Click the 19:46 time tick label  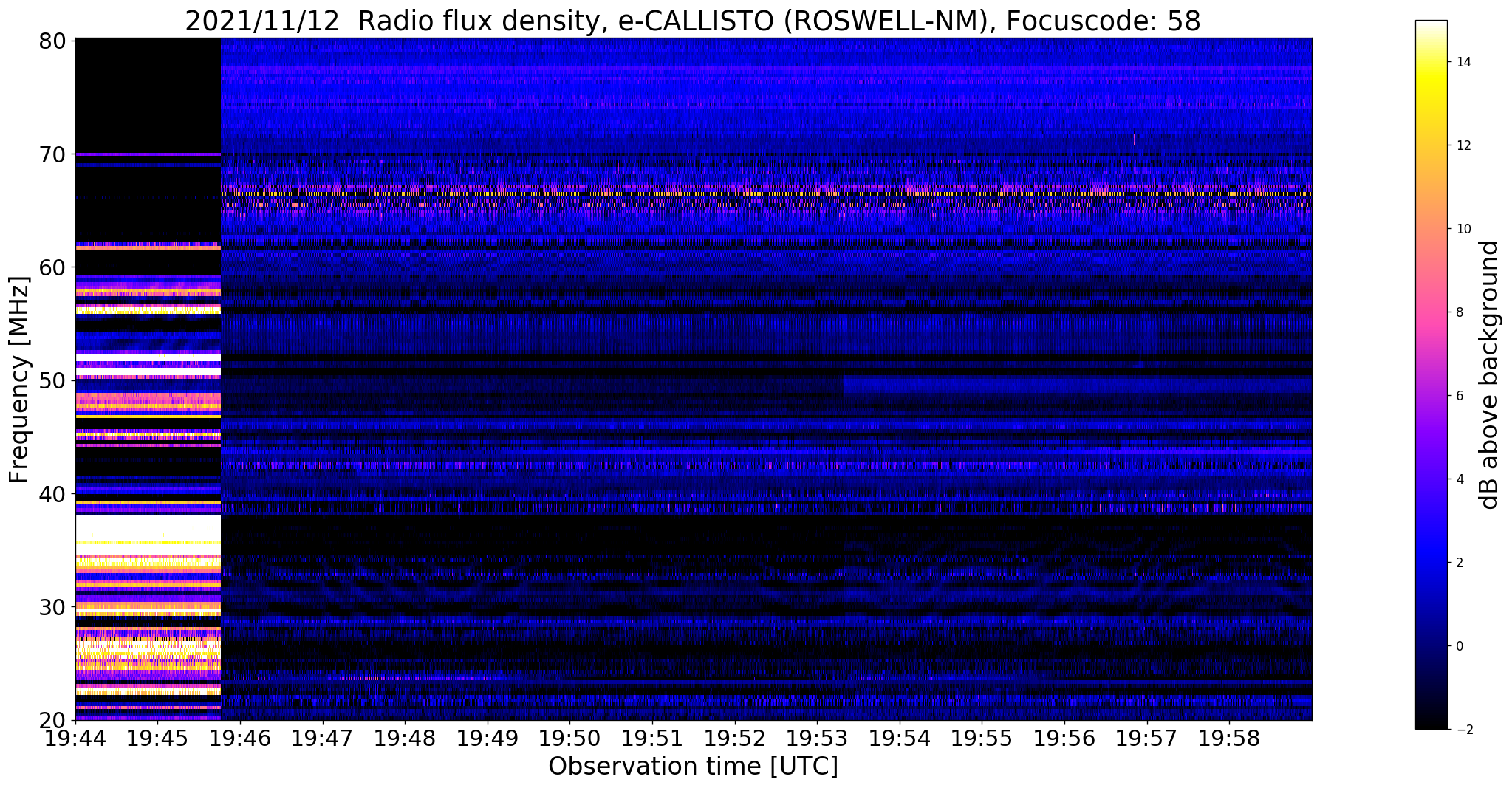(240, 739)
